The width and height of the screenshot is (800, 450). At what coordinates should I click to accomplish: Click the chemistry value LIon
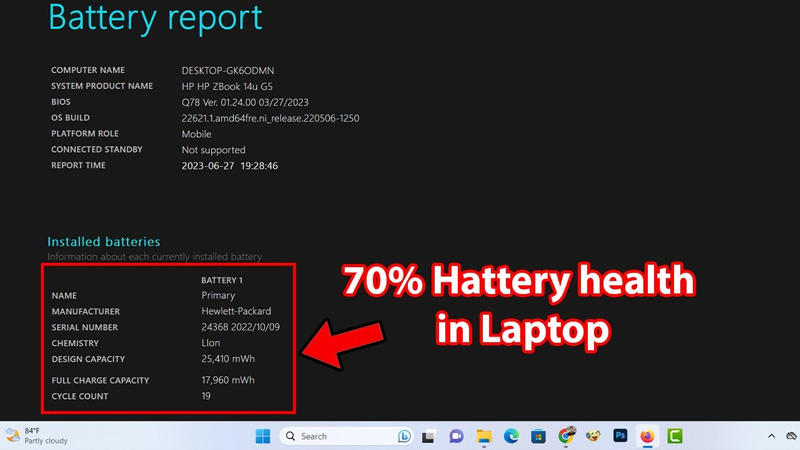point(211,343)
